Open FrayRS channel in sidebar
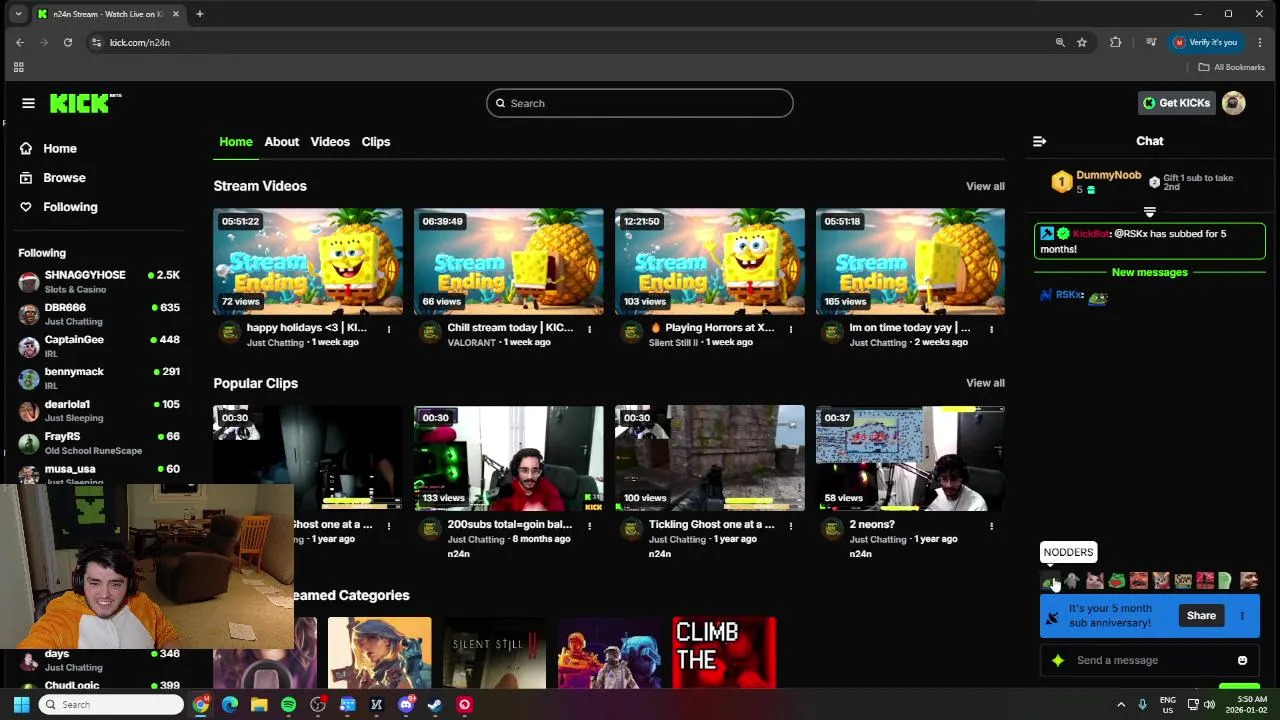The height and width of the screenshot is (720, 1280). pyautogui.click(x=98, y=443)
